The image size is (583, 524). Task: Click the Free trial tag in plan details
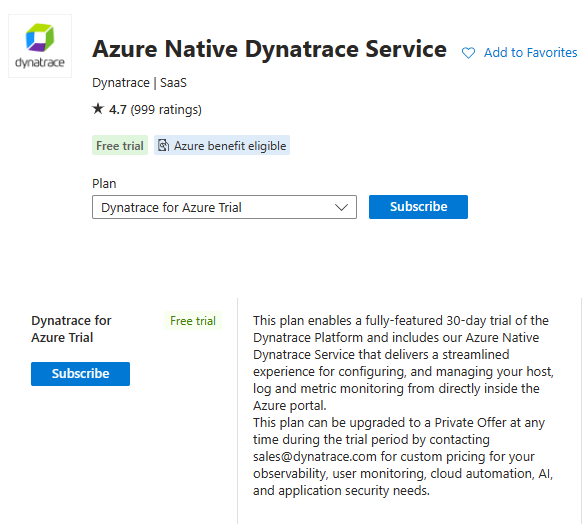click(x=193, y=321)
